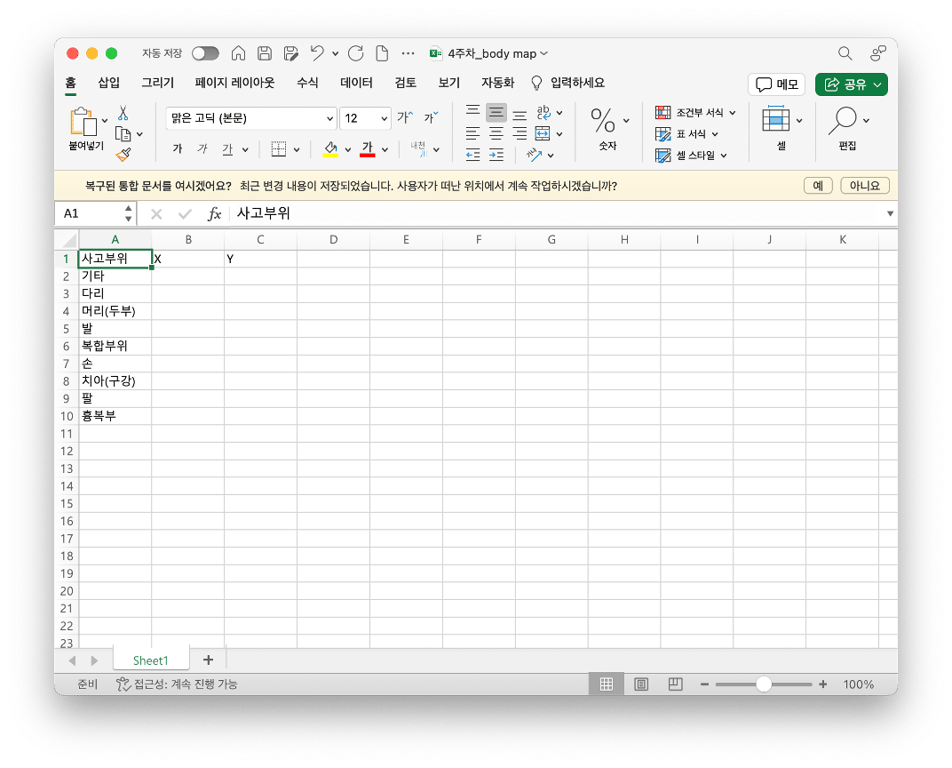Screen dimensions: 952x768
Task: Increase font size with larger 가
Action: [x=405, y=117]
